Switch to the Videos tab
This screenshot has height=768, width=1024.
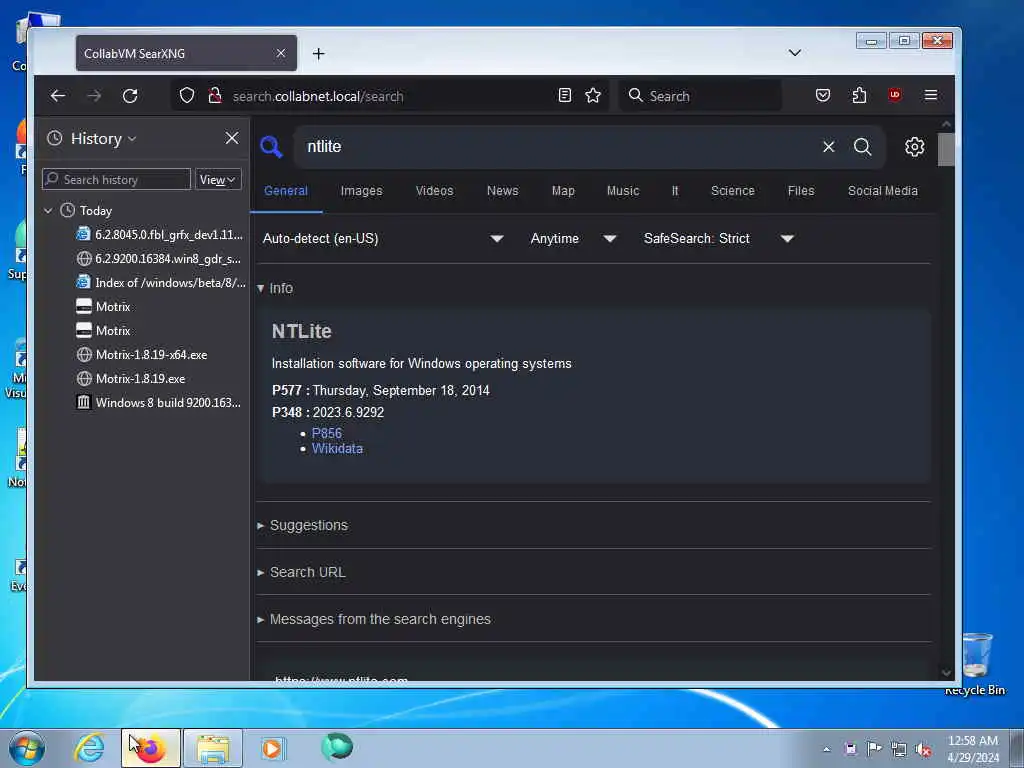pyautogui.click(x=434, y=191)
